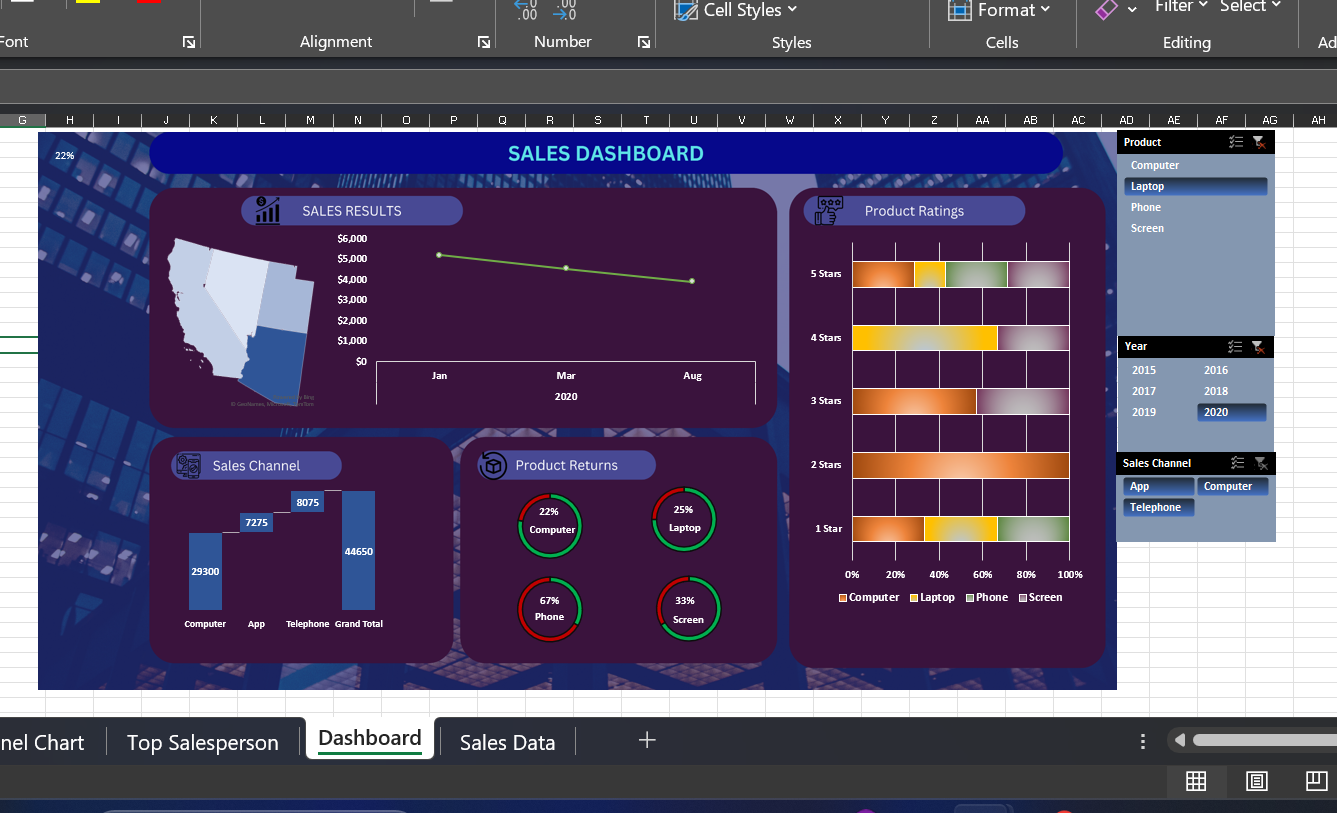
Task: Open Alignment settings dialog launcher
Action: pos(484,42)
